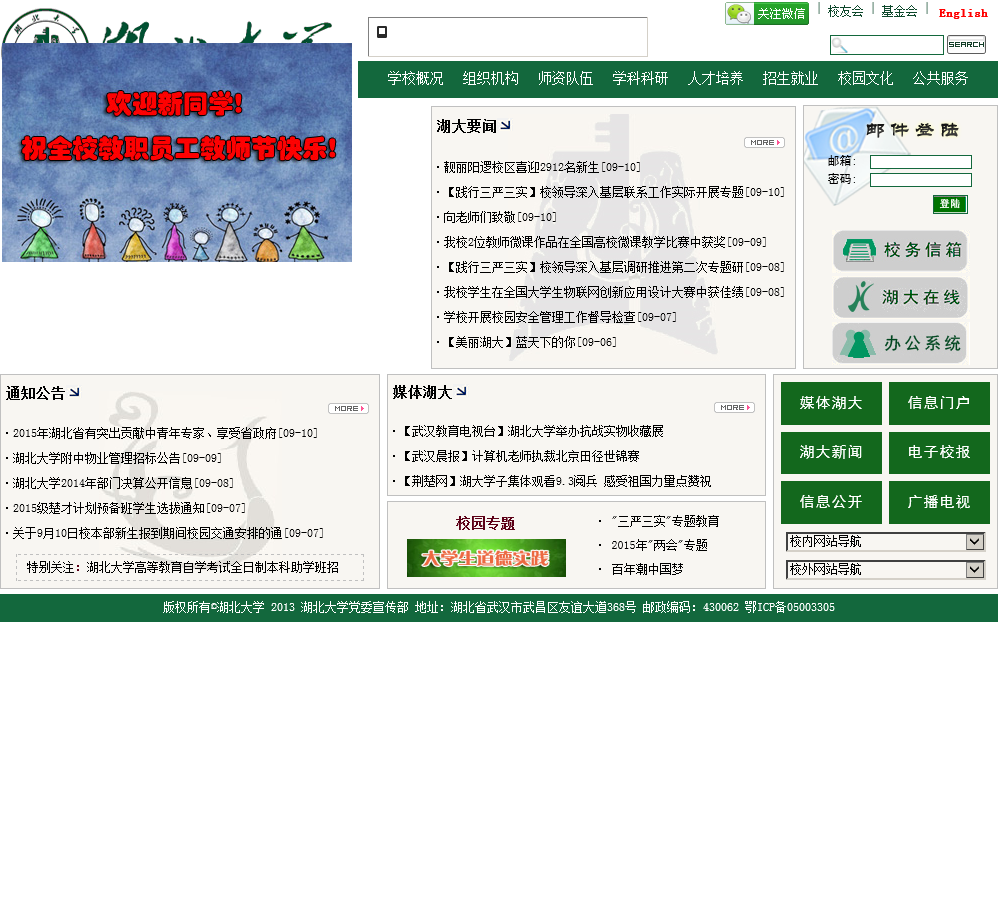998x907 pixels.
Task: Click the site search input field
Action: [x=887, y=45]
